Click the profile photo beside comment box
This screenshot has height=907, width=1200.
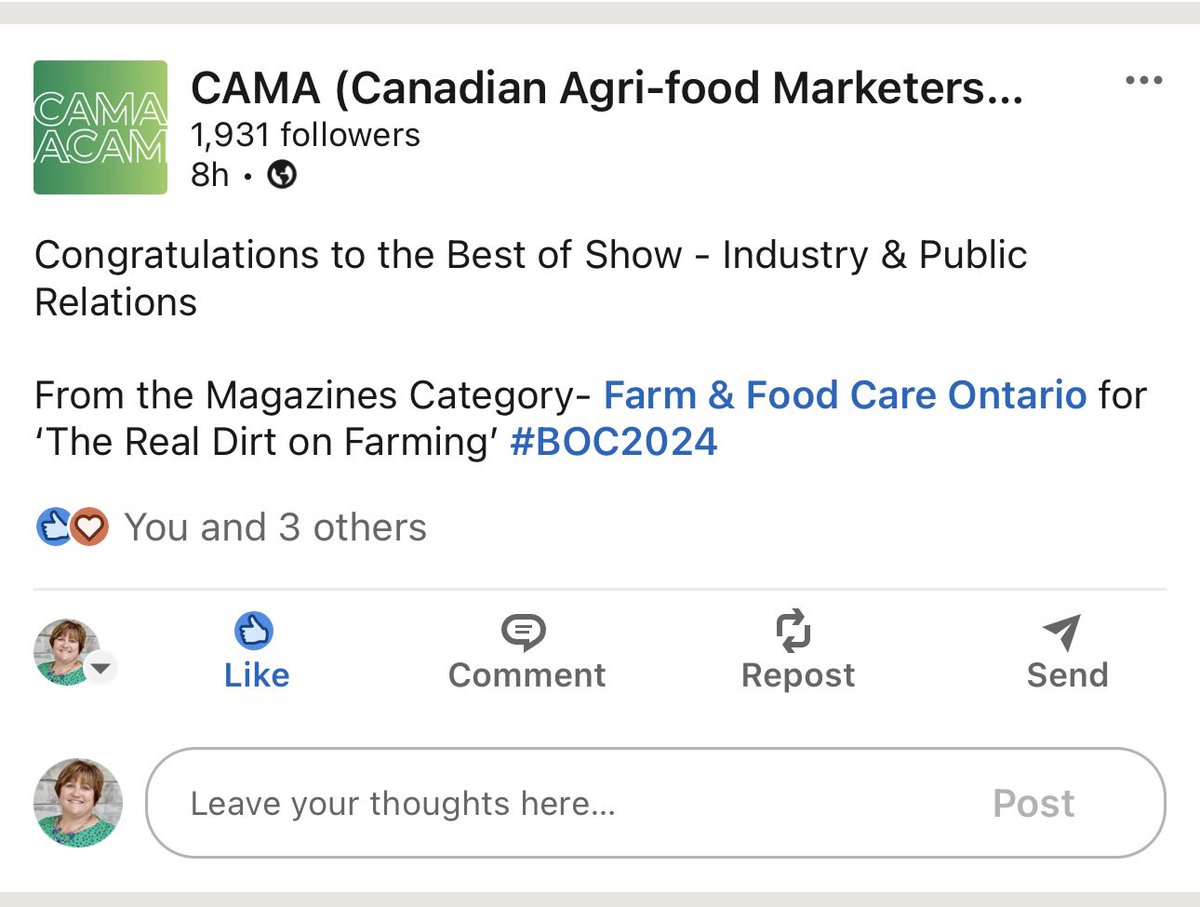(78, 803)
